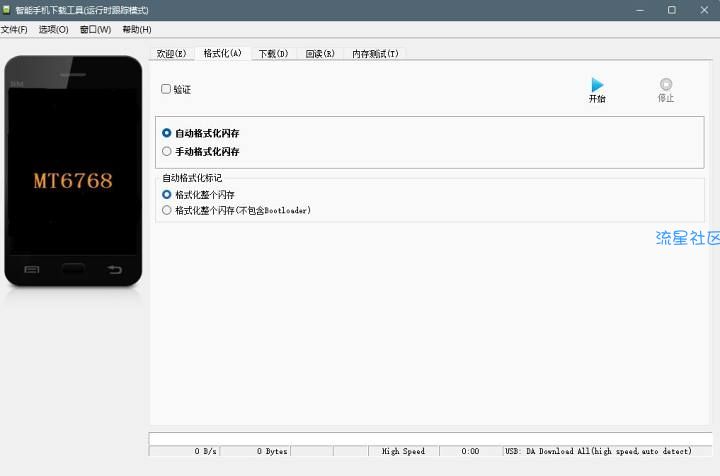The image size is (720, 476).
Task: Maximize the flash tool window
Action: 672,9
